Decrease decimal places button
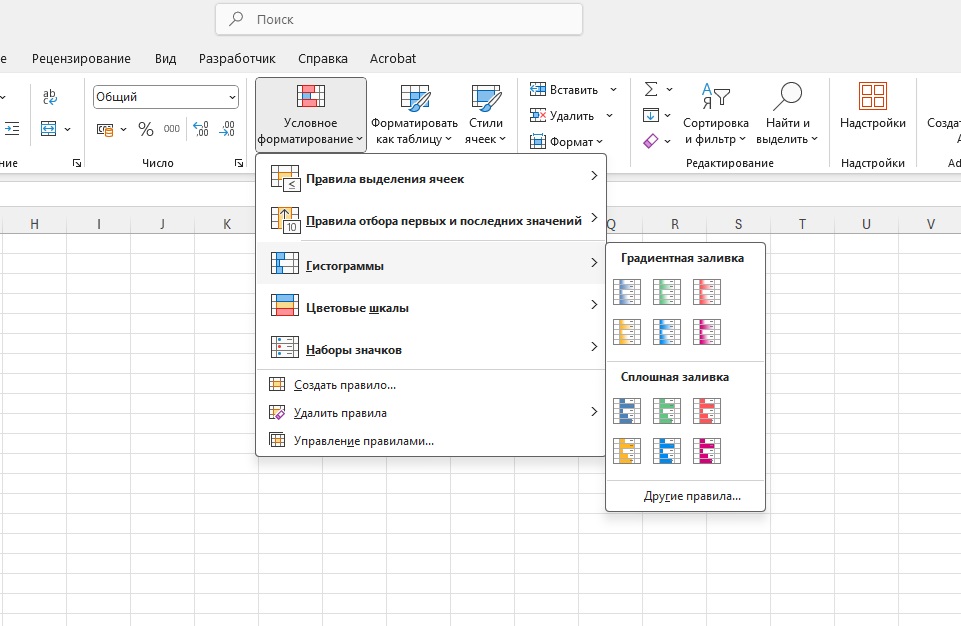Image resolution: width=961 pixels, height=626 pixels. click(227, 129)
